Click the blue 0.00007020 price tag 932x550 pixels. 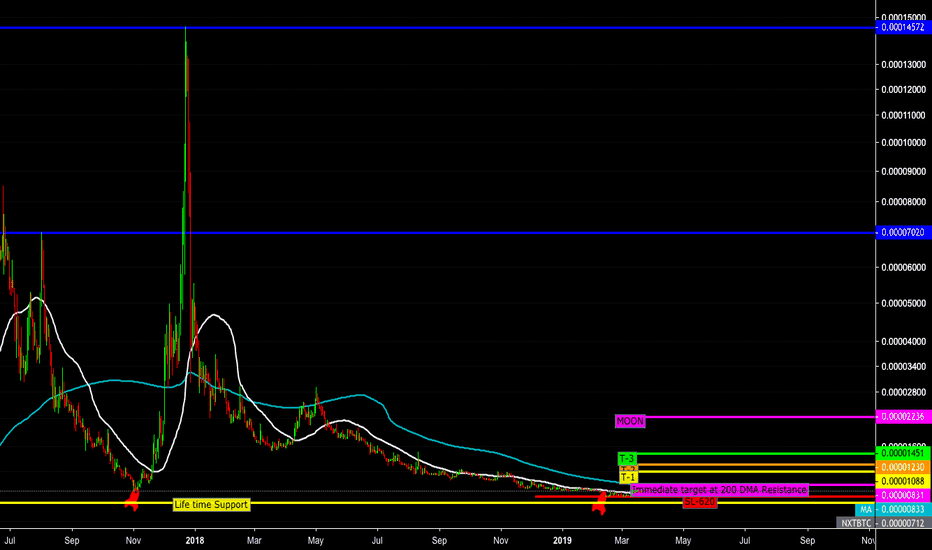903,232
